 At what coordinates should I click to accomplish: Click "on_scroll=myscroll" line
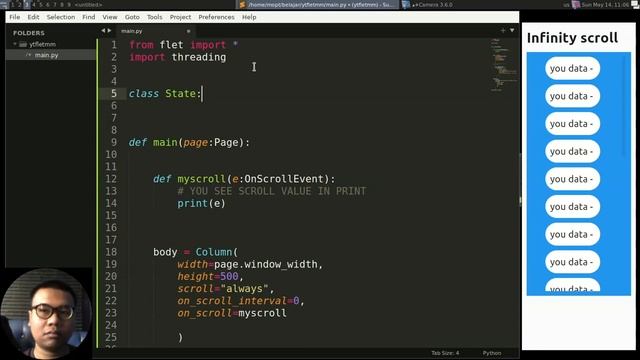click(x=232, y=313)
